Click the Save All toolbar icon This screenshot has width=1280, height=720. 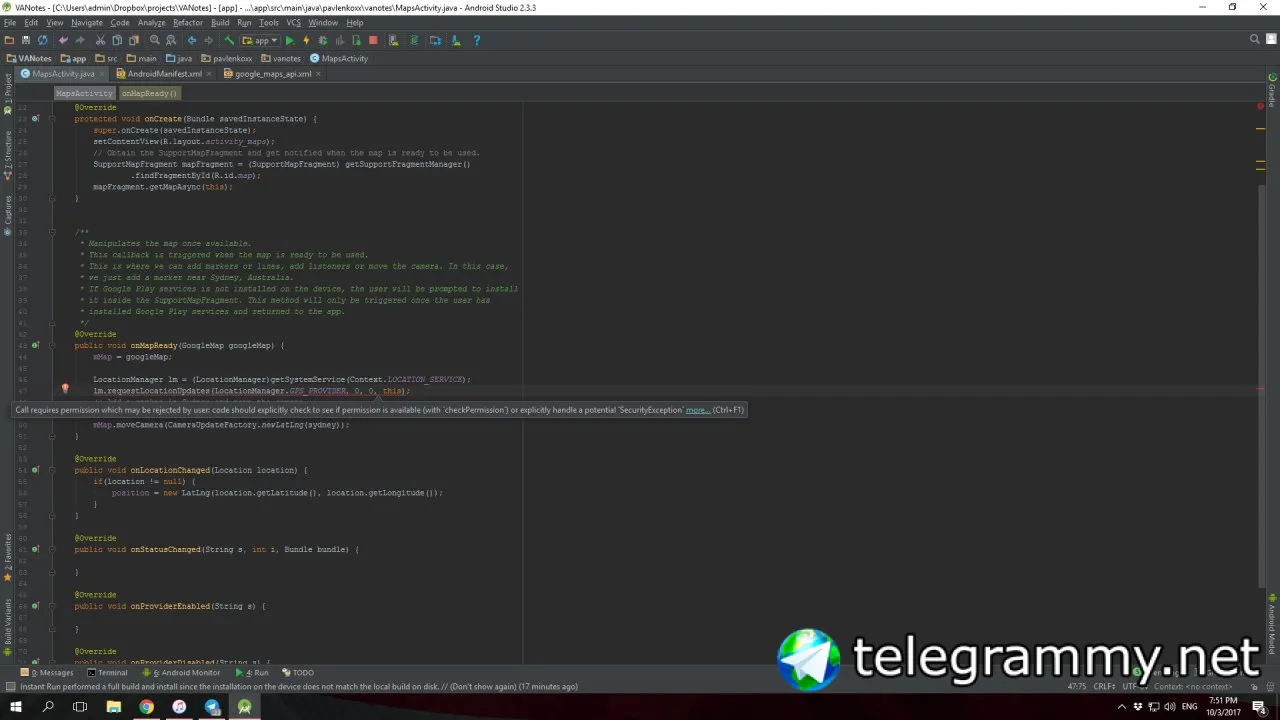pos(26,40)
